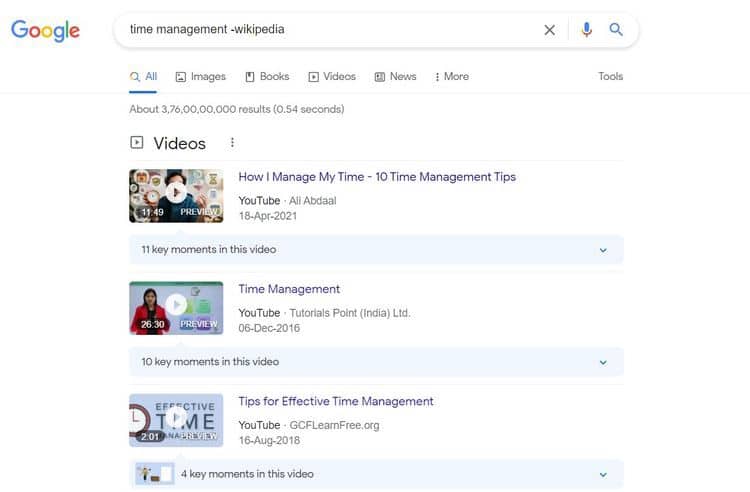Open 'Tips for Effective Time Management' link

tap(336, 401)
